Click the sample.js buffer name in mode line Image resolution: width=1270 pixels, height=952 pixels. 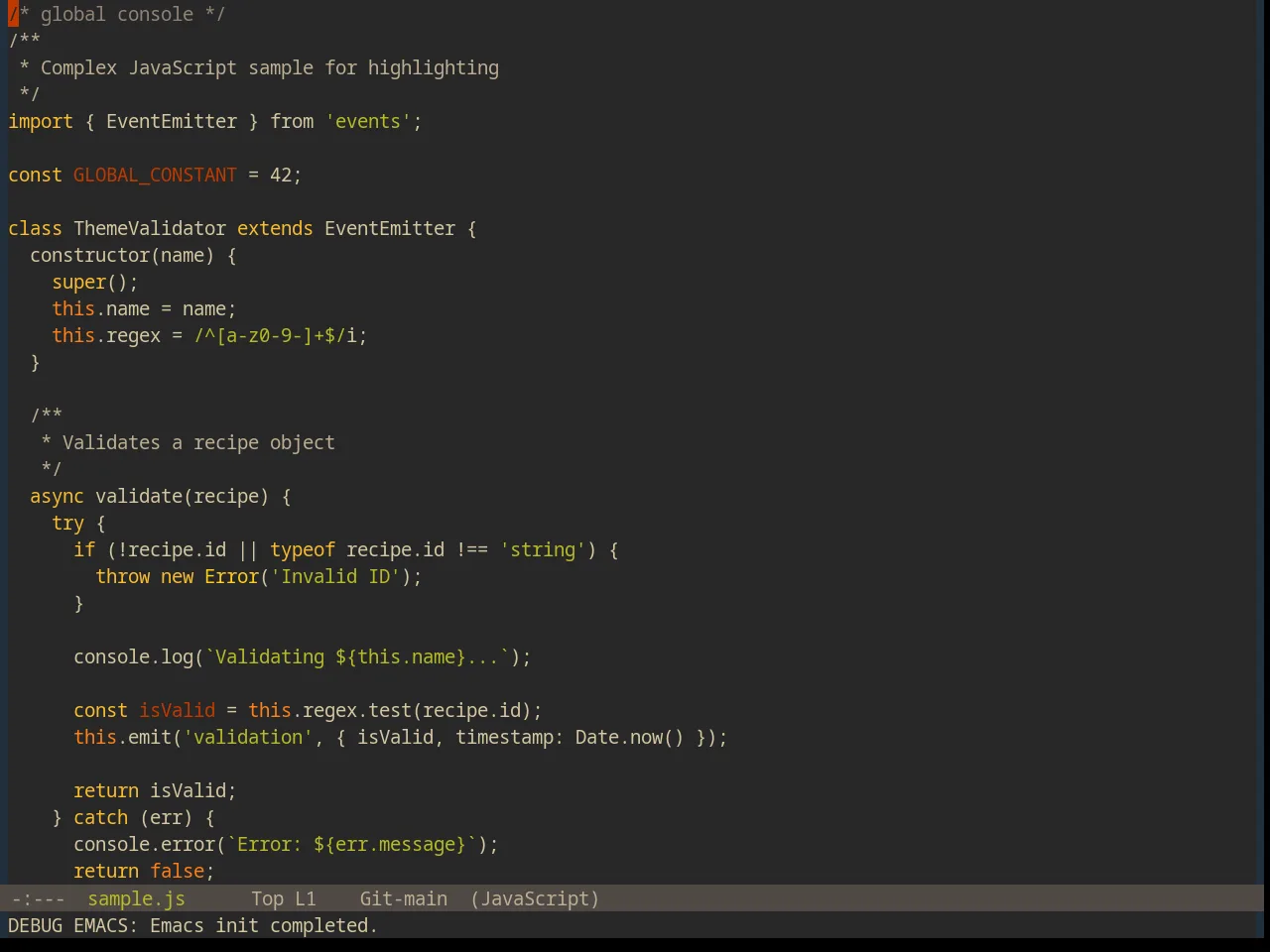coord(136,898)
